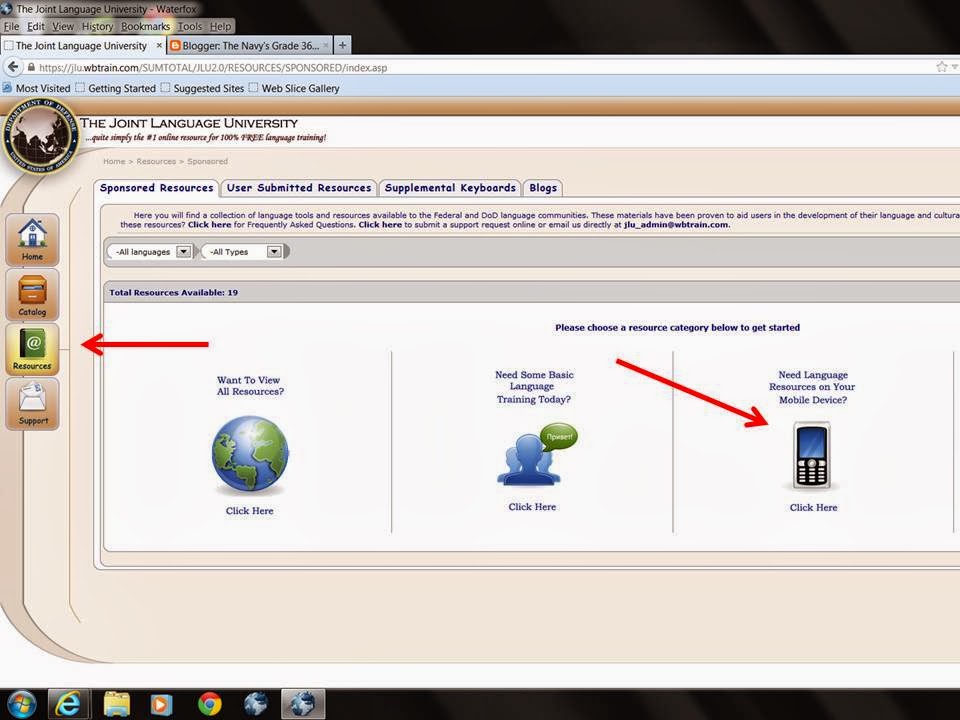The width and height of the screenshot is (960, 720).
Task: Click the Blogger tab favicon
Action: [x=175, y=45]
